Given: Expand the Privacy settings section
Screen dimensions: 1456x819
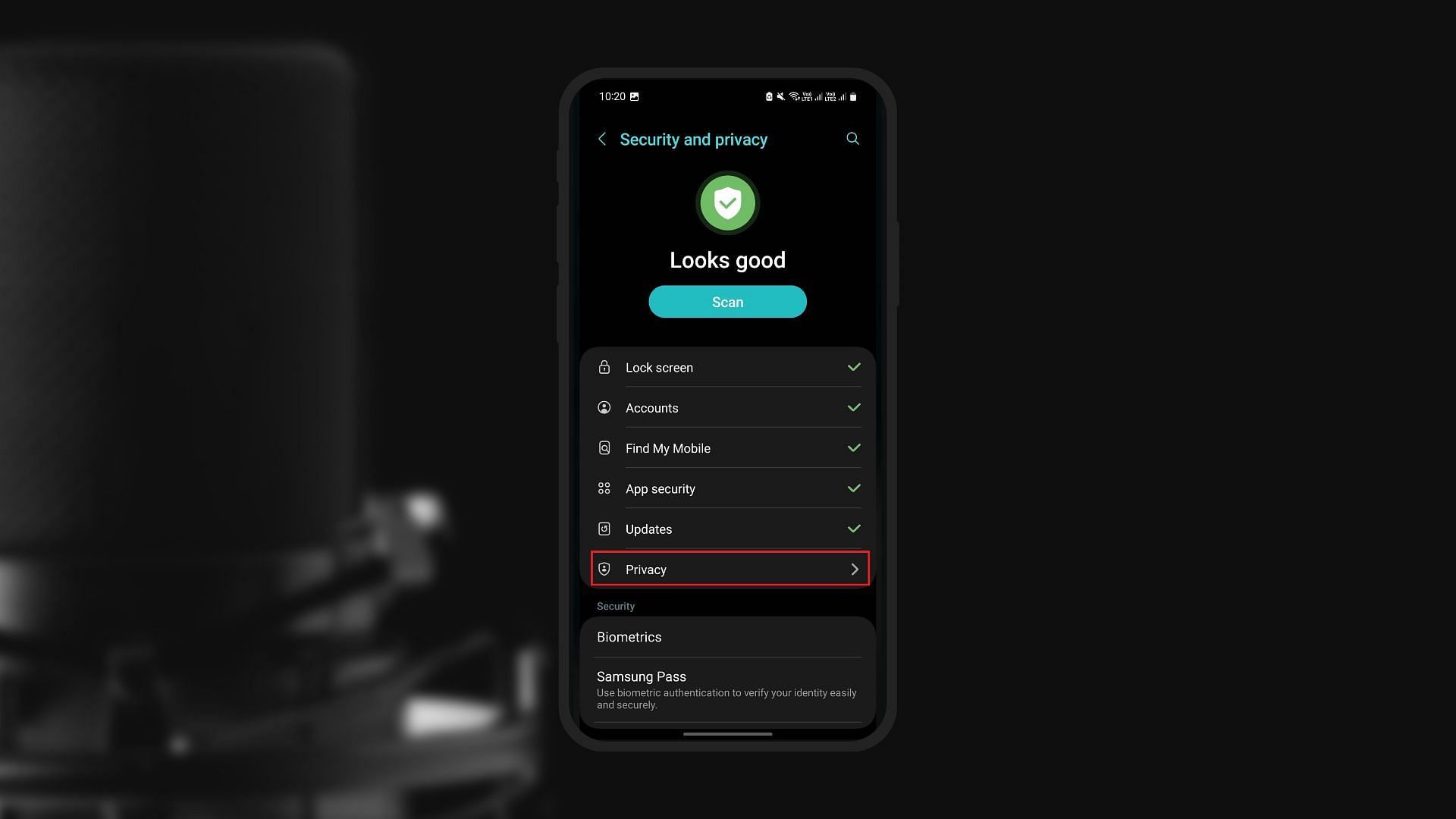Looking at the screenshot, I should click(x=727, y=568).
